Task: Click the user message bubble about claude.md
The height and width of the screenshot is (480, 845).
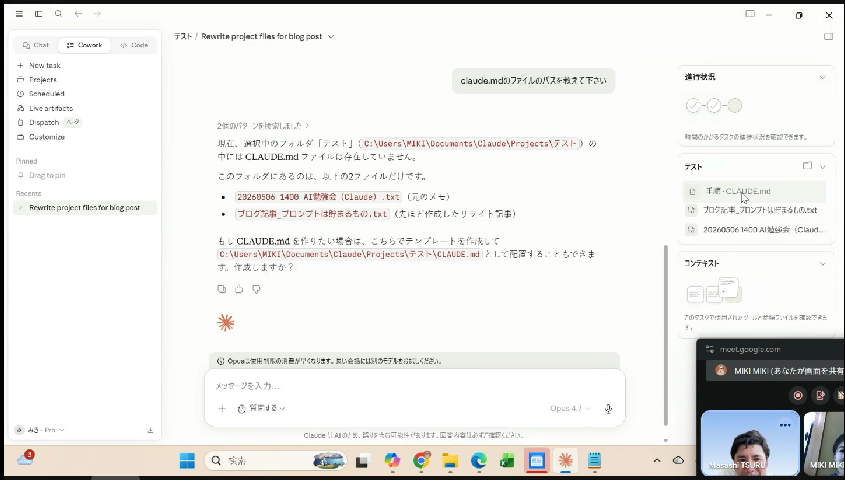Action: pos(534,81)
